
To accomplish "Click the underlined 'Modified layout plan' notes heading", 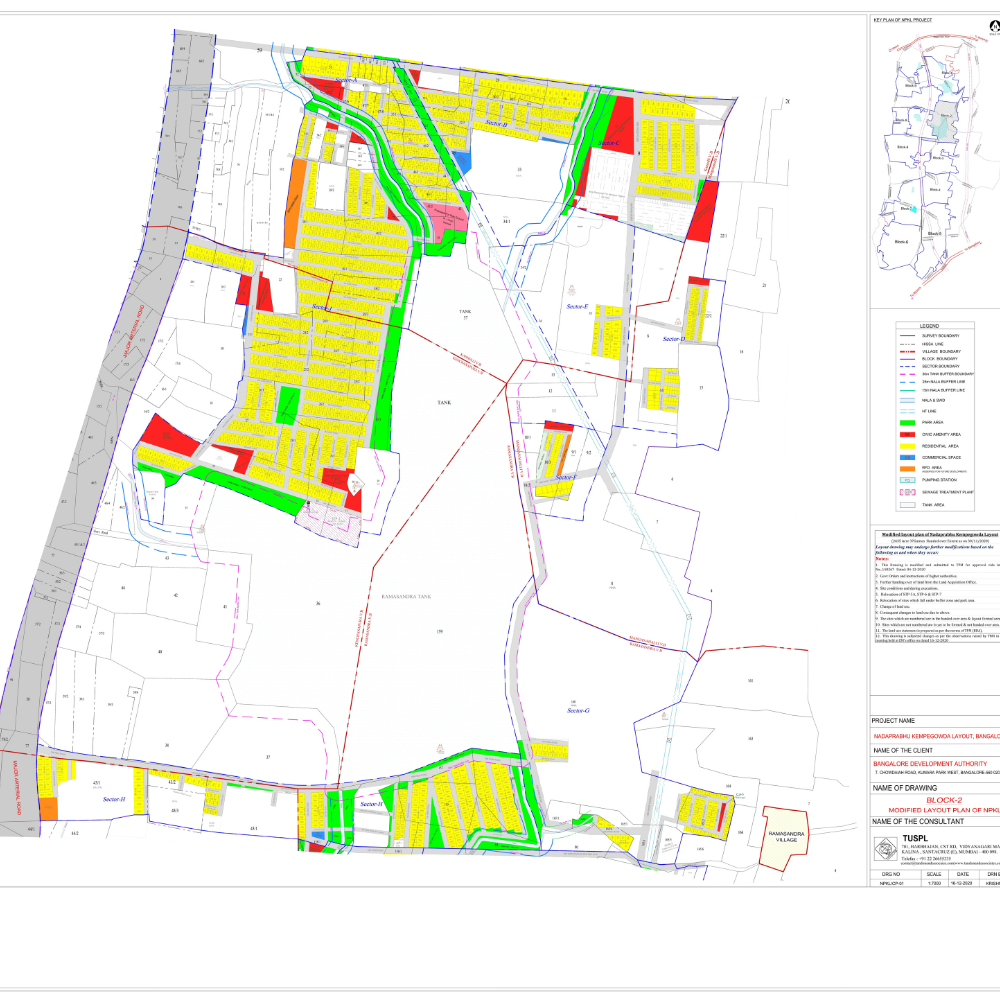I will pos(940,534).
